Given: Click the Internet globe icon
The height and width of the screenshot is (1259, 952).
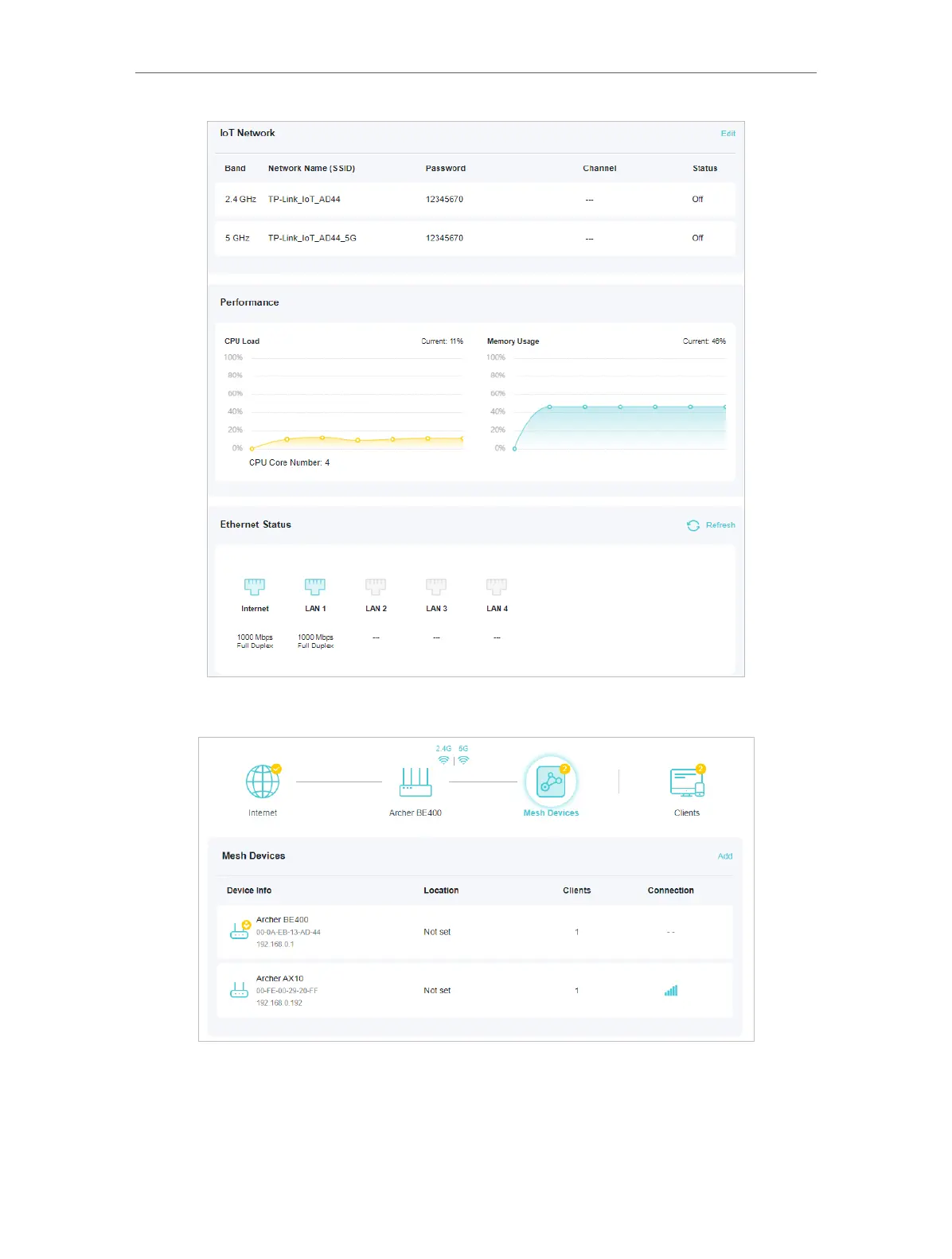Looking at the screenshot, I should click(x=262, y=782).
